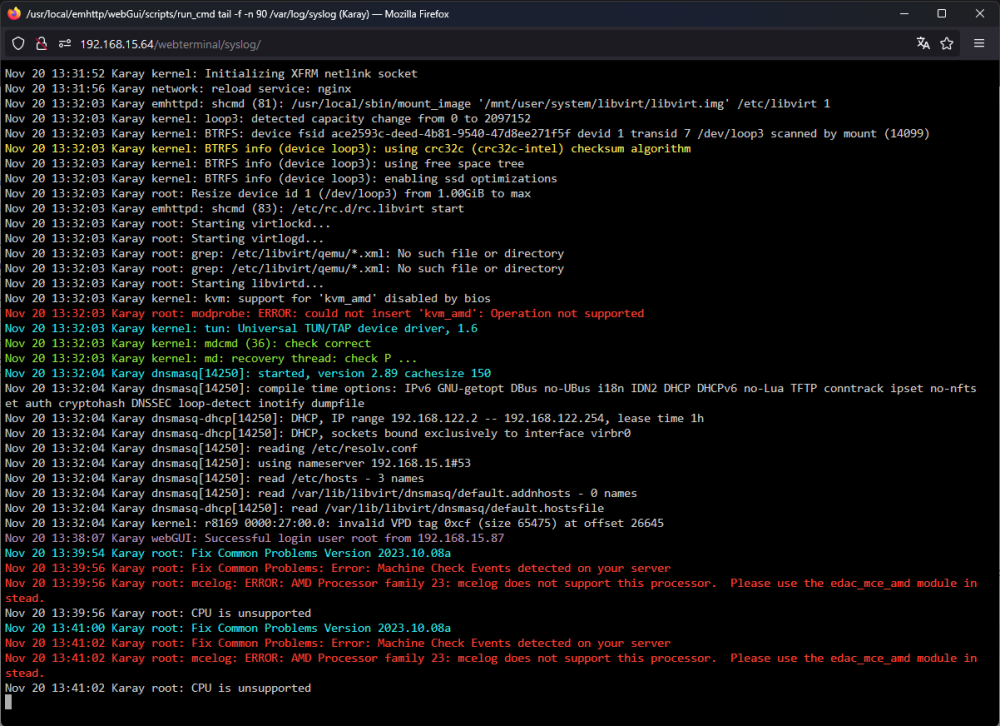Image resolution: width=1000 pixels, height=726 pixels.
Task: Click 13:39:56 mcelog ERROR AMD Processor line
Action: click(490, 591)
